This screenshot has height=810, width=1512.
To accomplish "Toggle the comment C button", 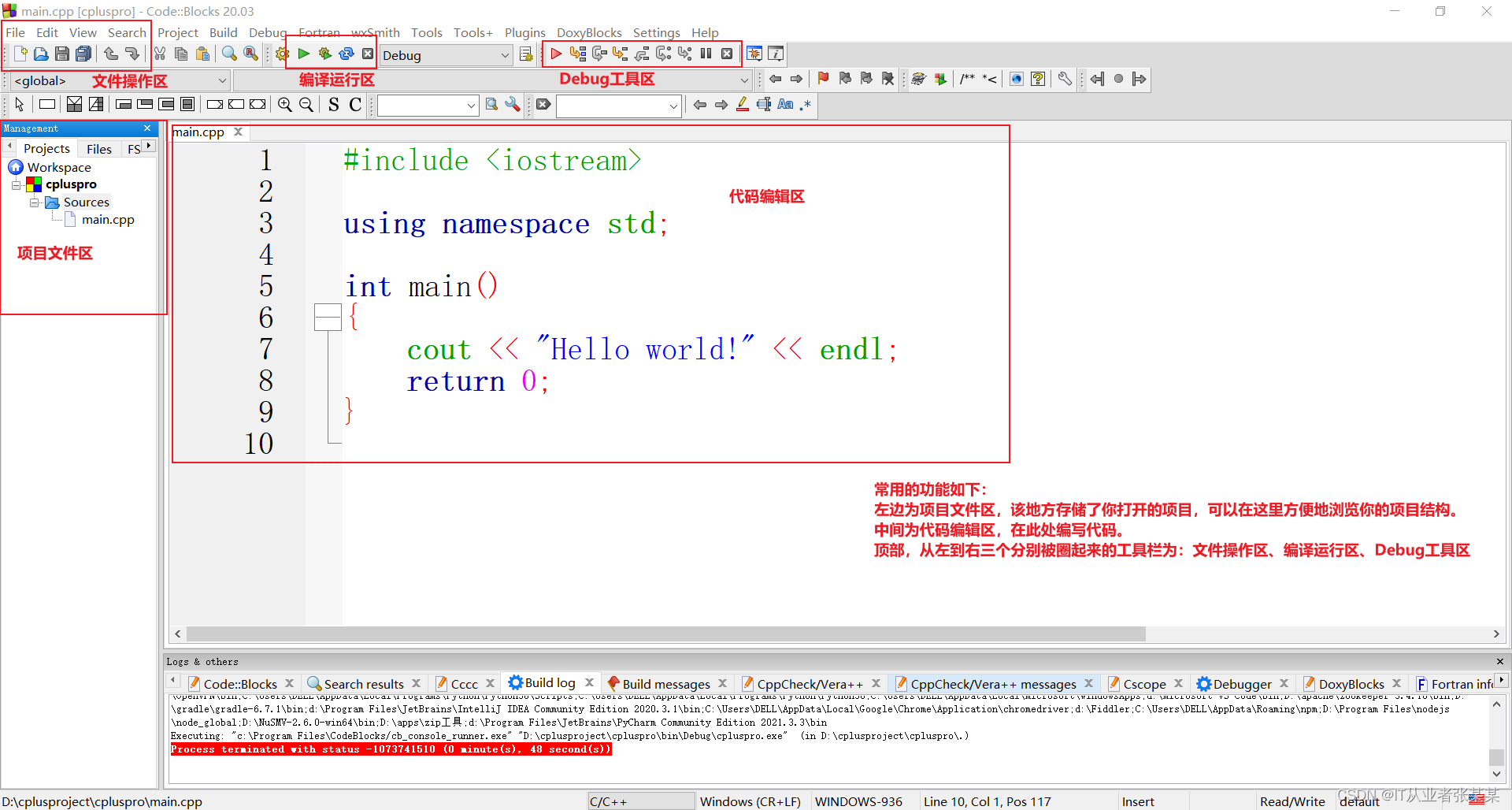I will 355,104.
